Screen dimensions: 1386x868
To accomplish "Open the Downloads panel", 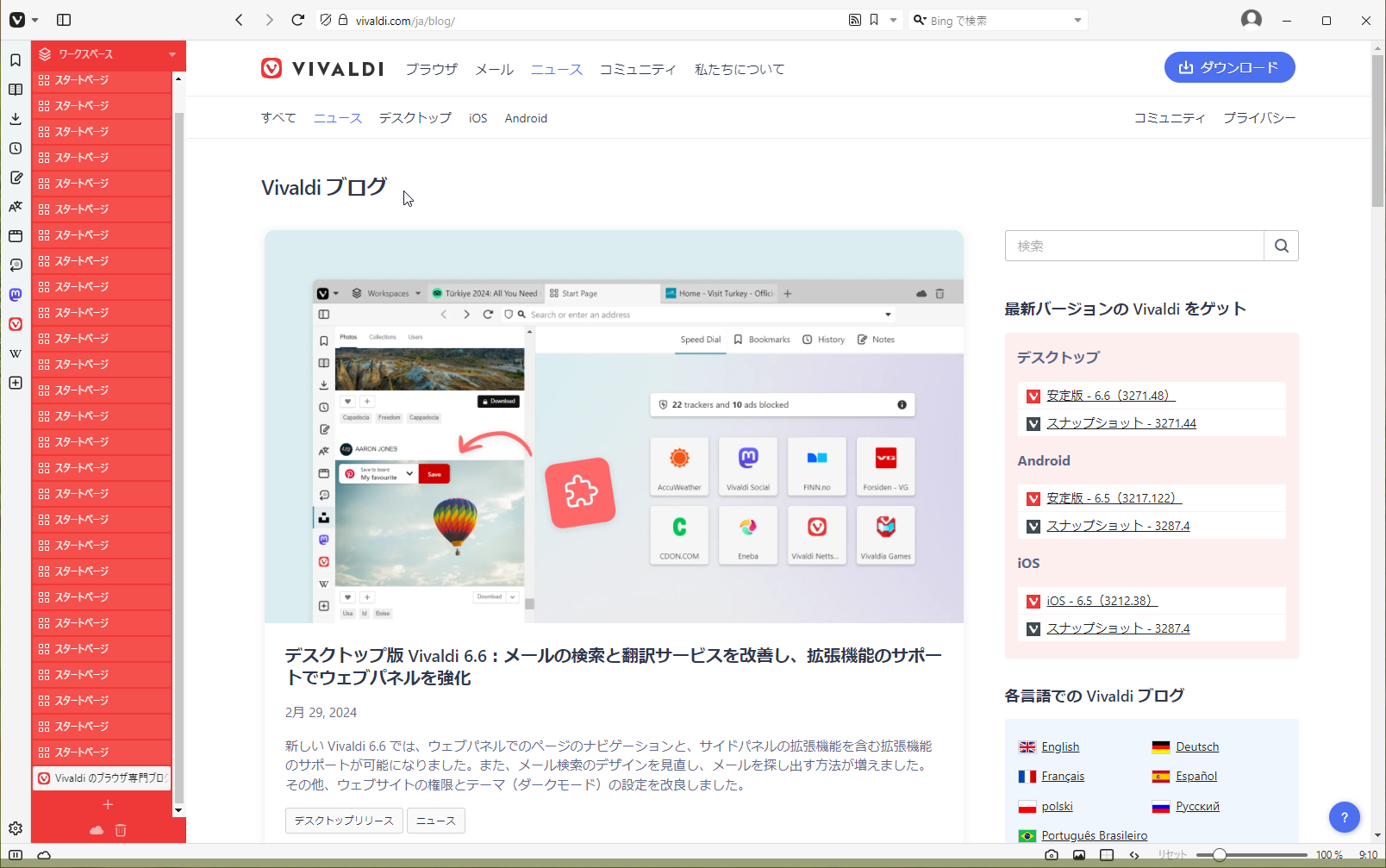I will coord(16,118).
